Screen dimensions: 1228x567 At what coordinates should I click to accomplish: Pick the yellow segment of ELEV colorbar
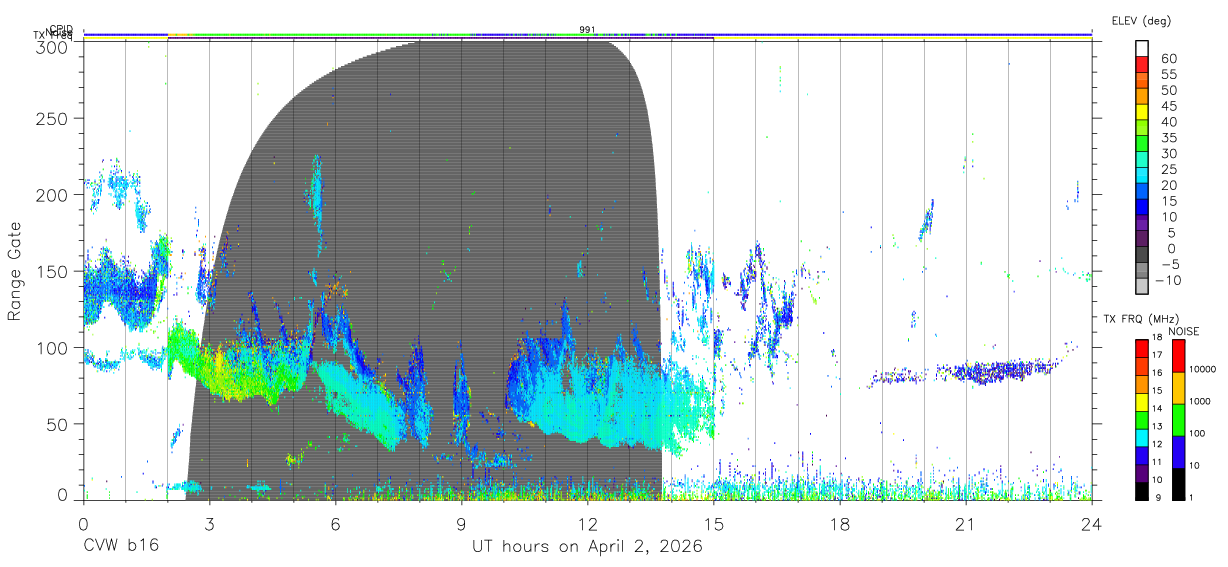[x=1142, y=113]
